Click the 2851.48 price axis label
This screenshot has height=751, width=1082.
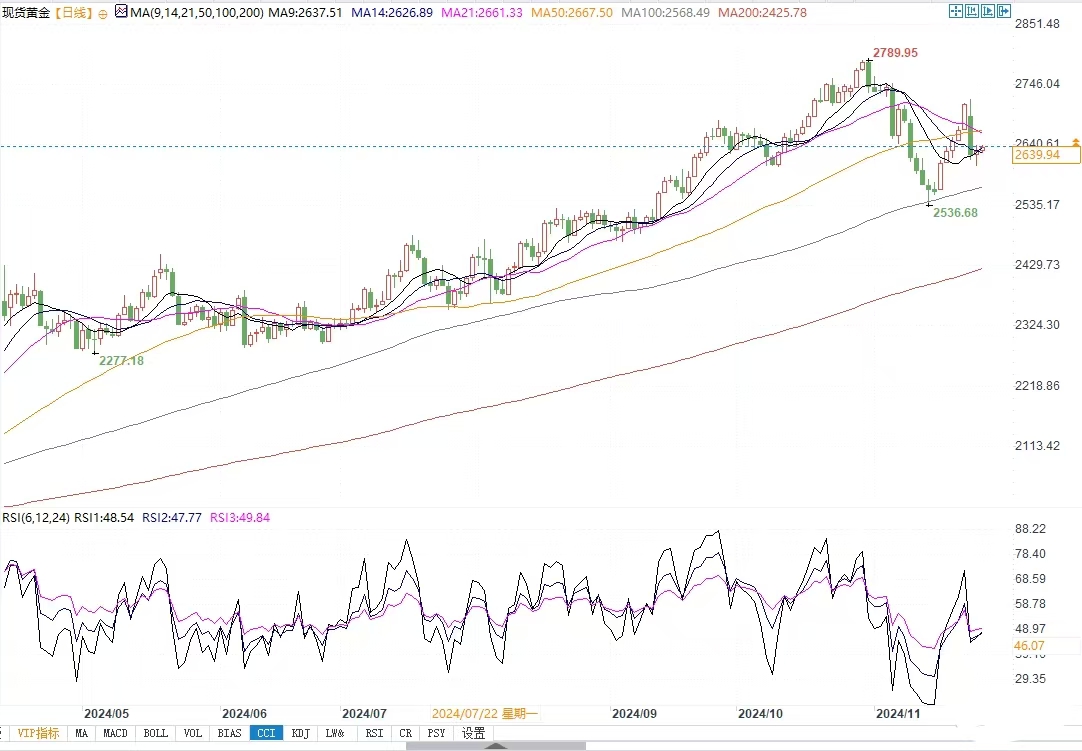[1037, 23]
